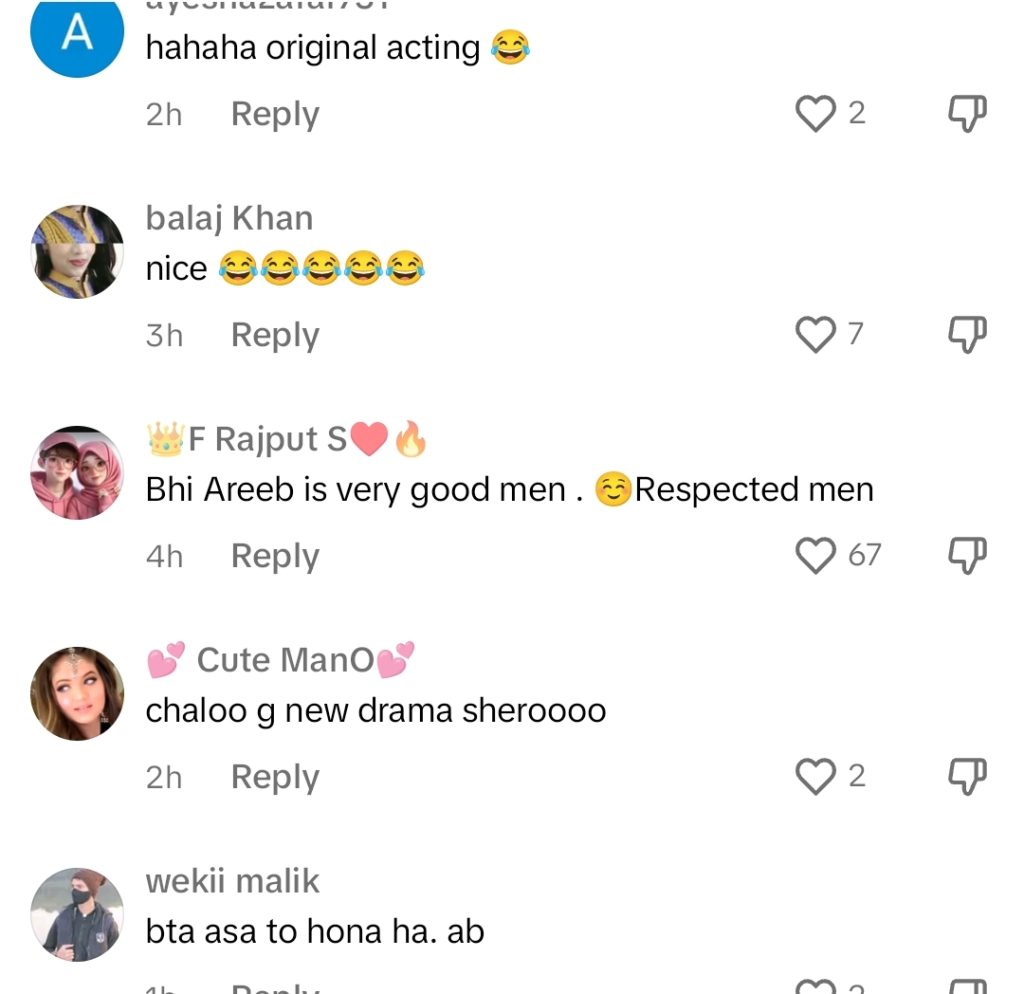
Task: Open the wekii malik username link
Action: [x=232, y=881]
